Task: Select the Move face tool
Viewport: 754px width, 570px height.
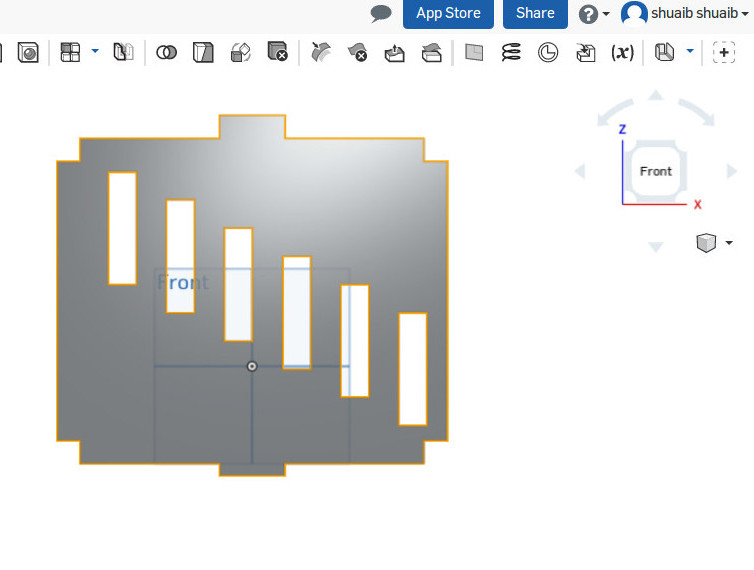Action: [x=394, y=53]
